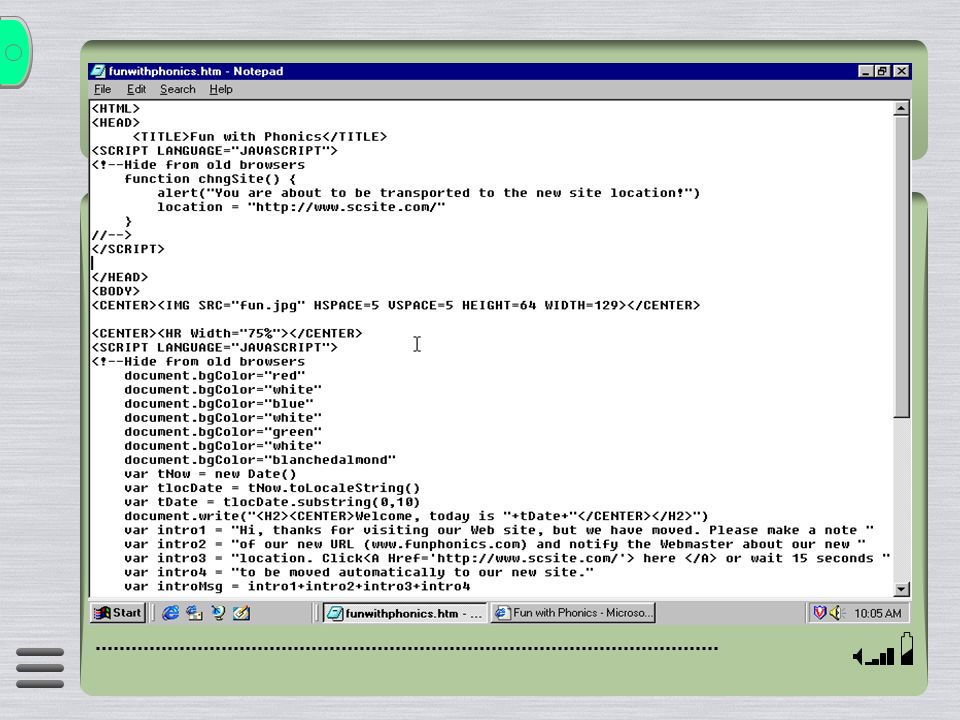Open the Help menu
This screenshot has width=960, height=720.
pyautogui.click(x=220, y=89)
